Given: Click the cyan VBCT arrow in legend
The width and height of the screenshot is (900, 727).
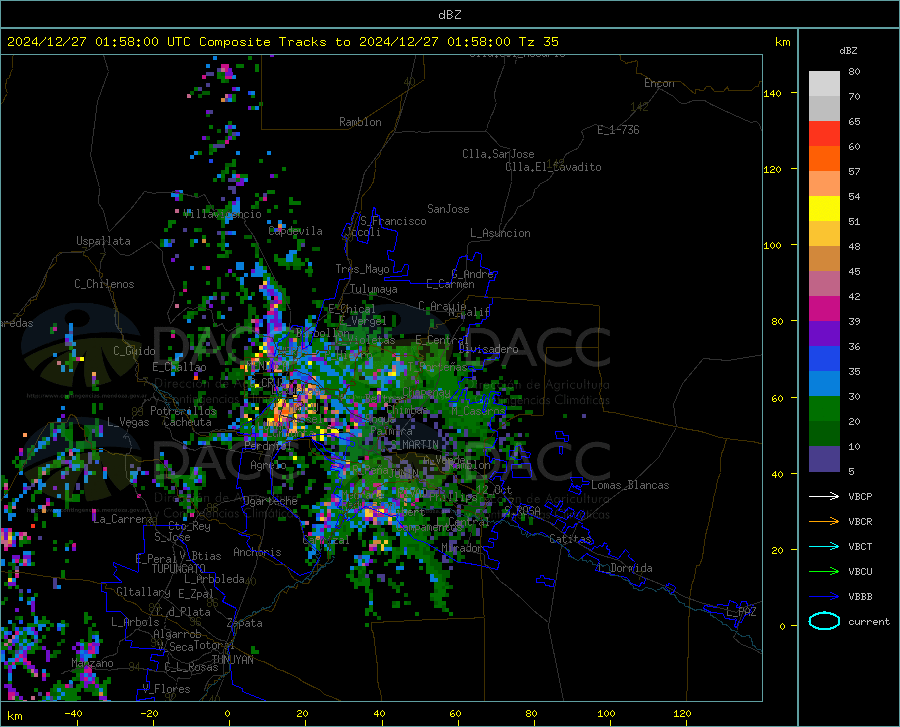Looking at the screenshot, I should (824, 546).
